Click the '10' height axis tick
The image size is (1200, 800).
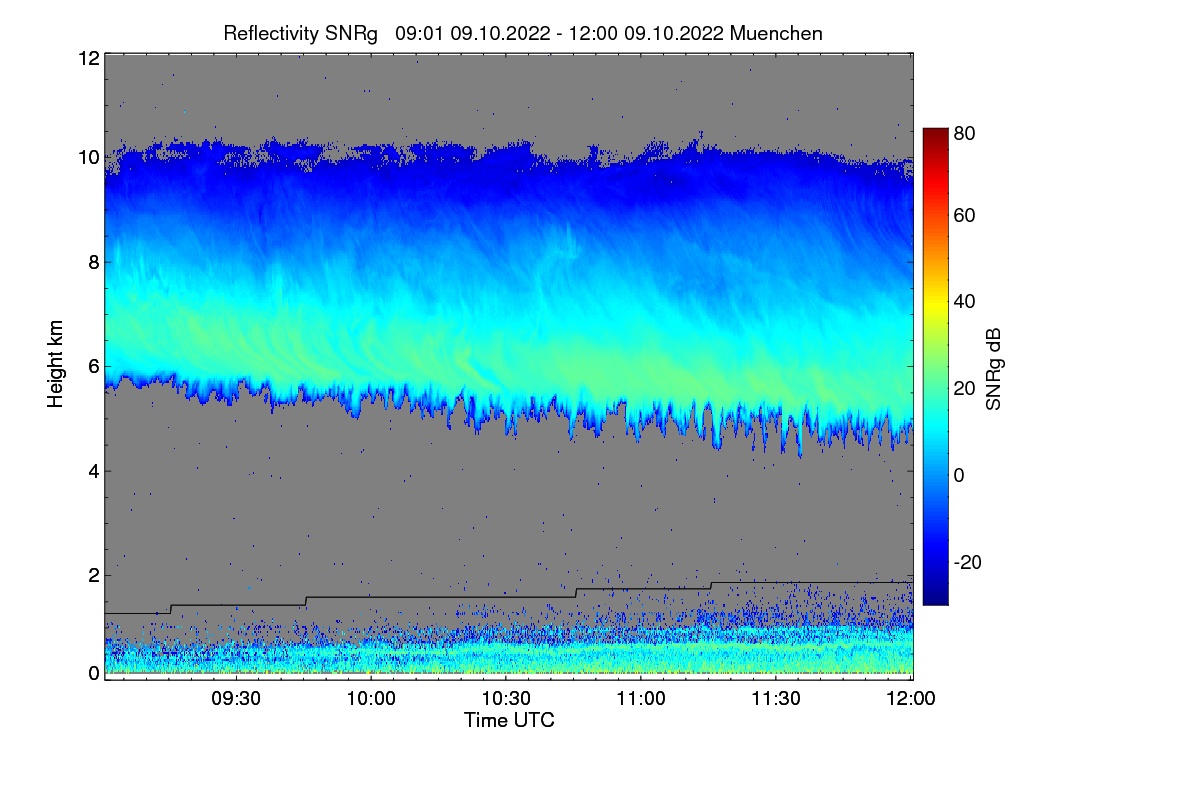(88, 157)
